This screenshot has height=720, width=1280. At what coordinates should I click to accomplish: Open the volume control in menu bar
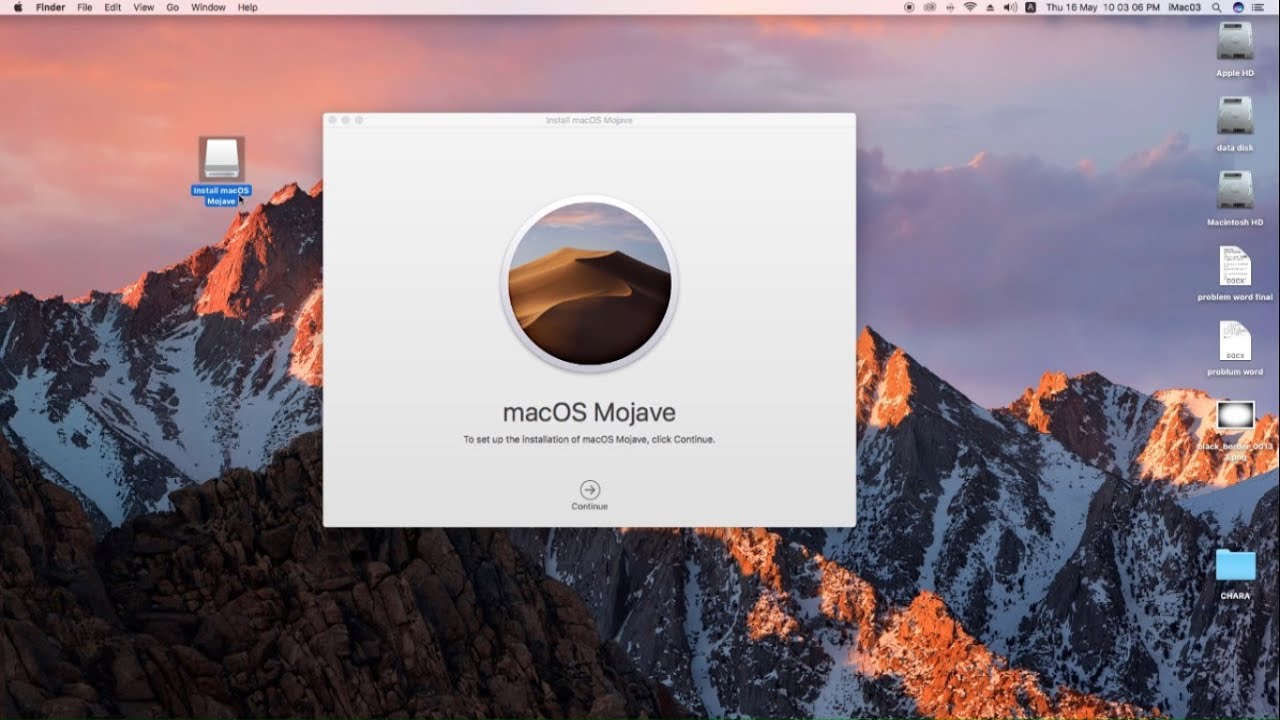coord(1010,7)
